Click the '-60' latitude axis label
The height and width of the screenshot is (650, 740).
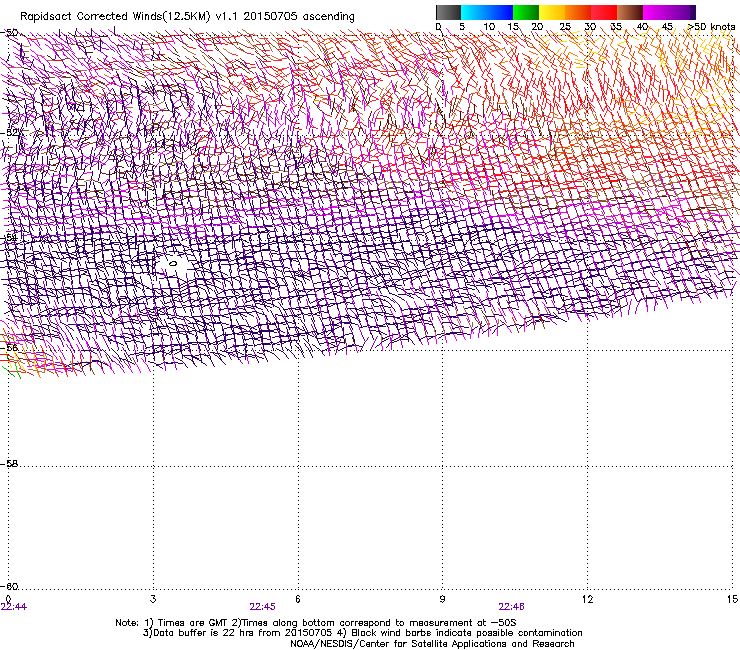pyautogui.click(x=10, y=586)
